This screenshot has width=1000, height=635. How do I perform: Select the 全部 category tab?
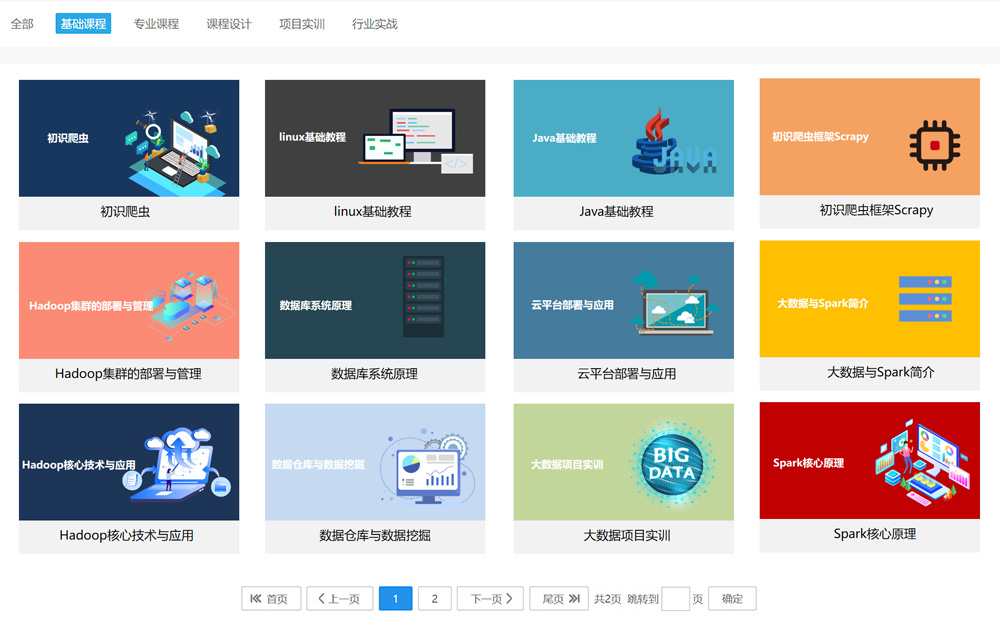tap(22, 24)
